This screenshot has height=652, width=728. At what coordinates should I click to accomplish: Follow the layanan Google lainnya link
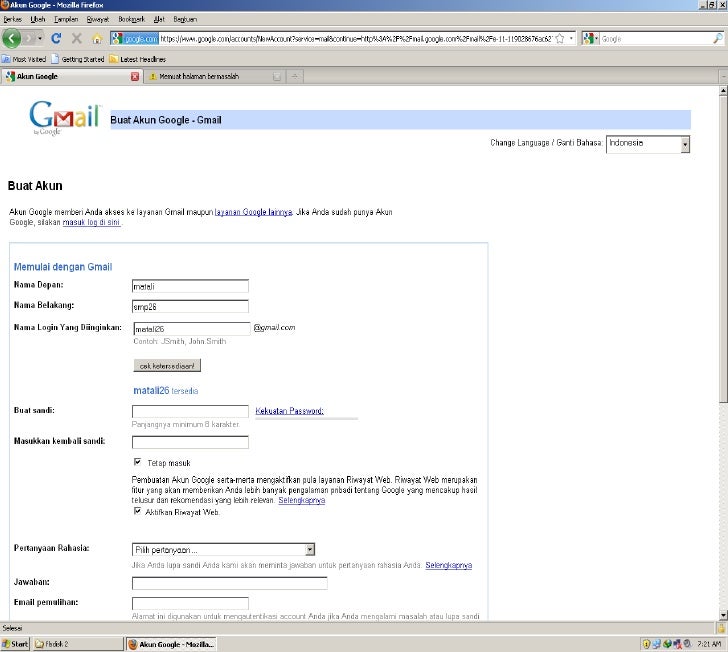(x=254, y=212)
